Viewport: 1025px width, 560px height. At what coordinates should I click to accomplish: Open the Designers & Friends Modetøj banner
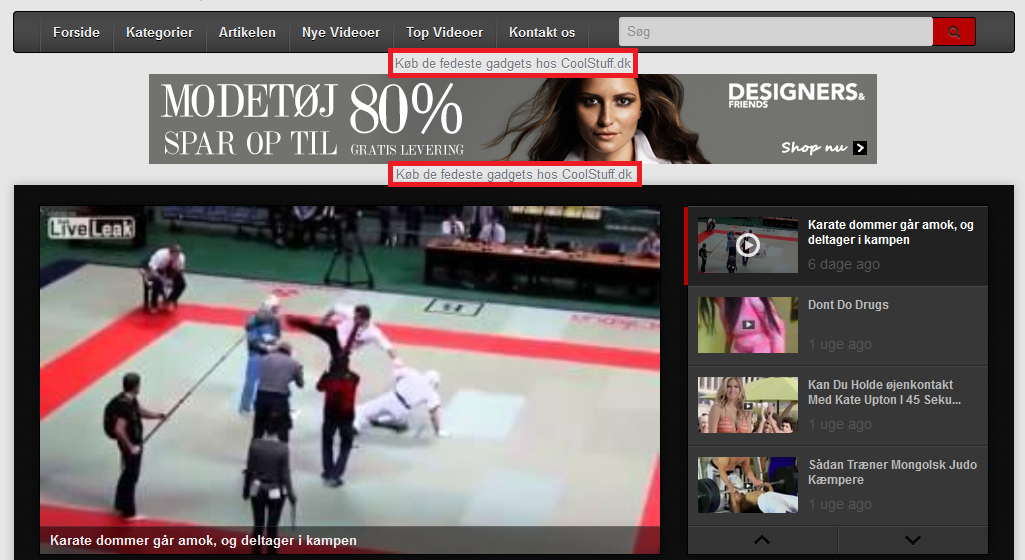pos(512,119)
